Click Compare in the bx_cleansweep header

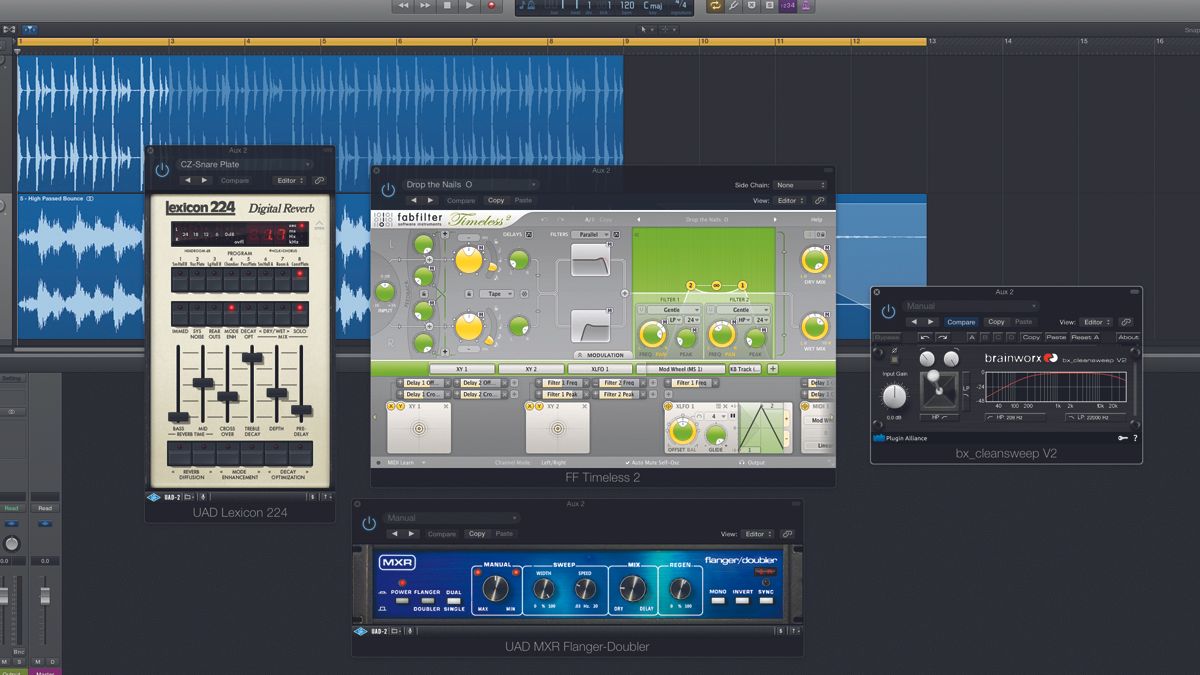pos(961,322)
